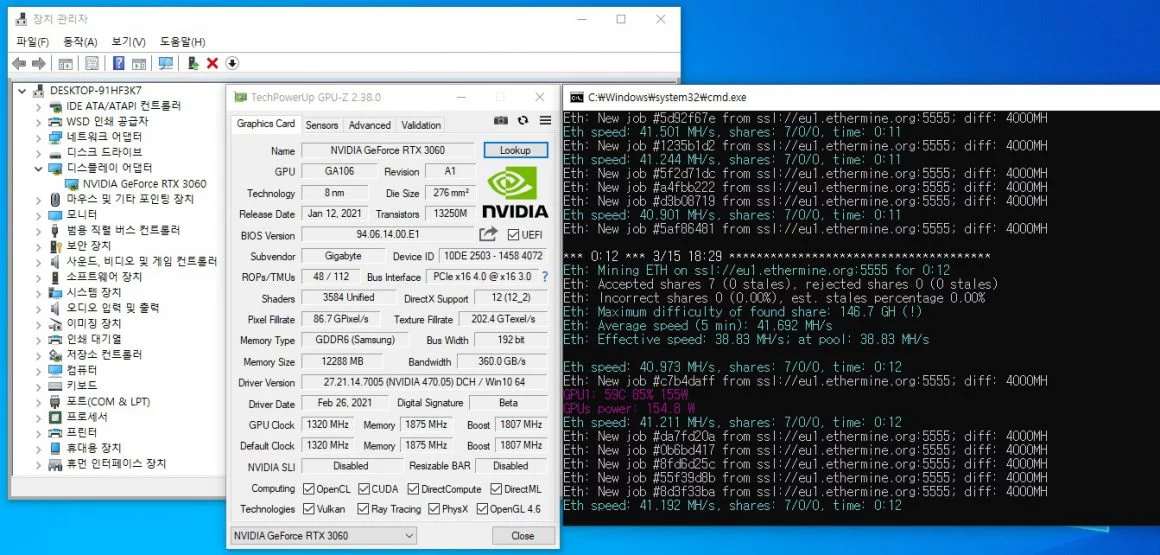Click the show/hide action pane toolbar icon

139,64
